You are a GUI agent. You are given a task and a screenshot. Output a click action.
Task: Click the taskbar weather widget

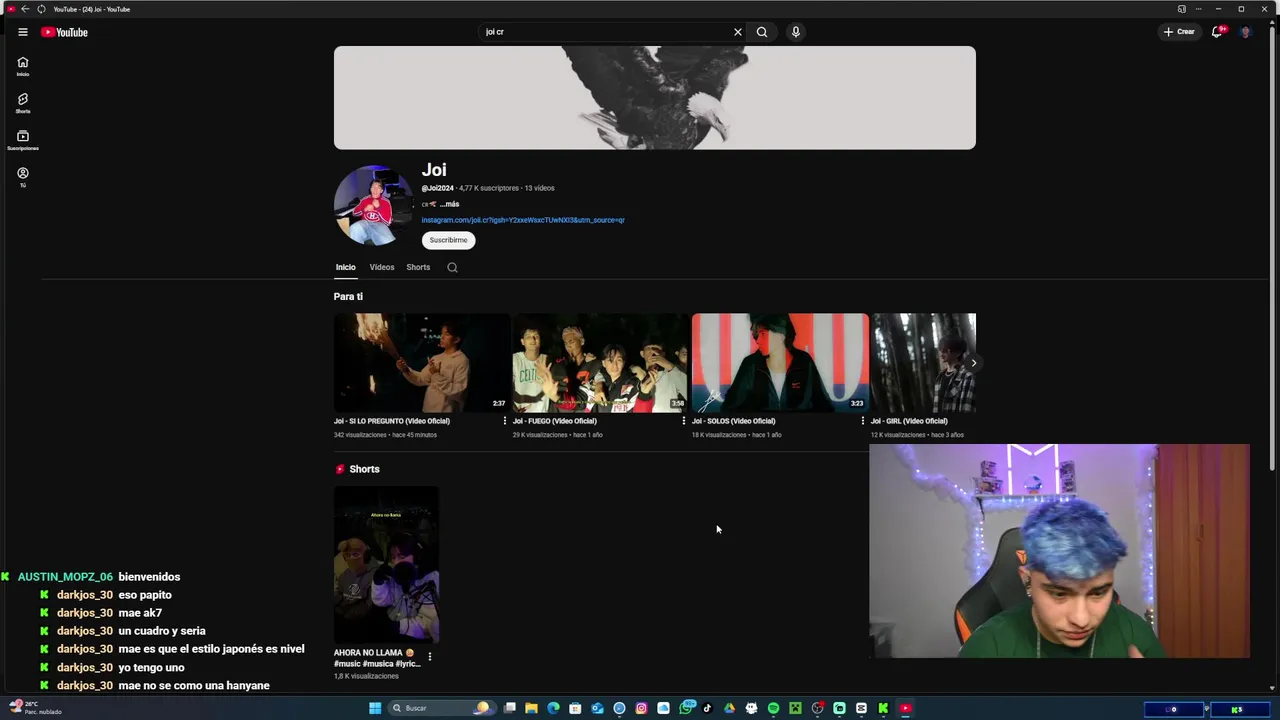[x=35, y=708]
